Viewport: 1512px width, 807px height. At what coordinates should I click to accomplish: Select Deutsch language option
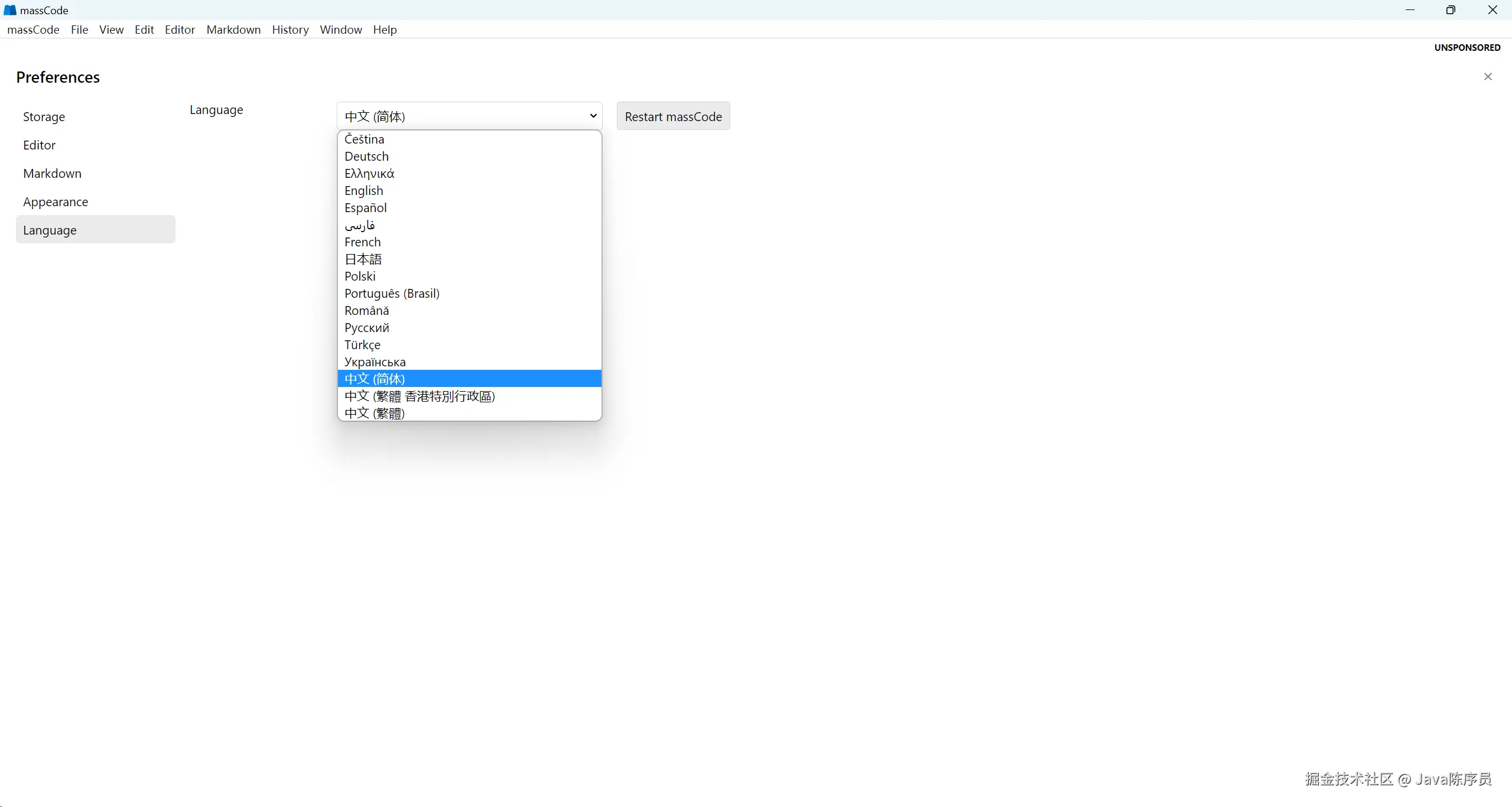[x=366, y=157]
